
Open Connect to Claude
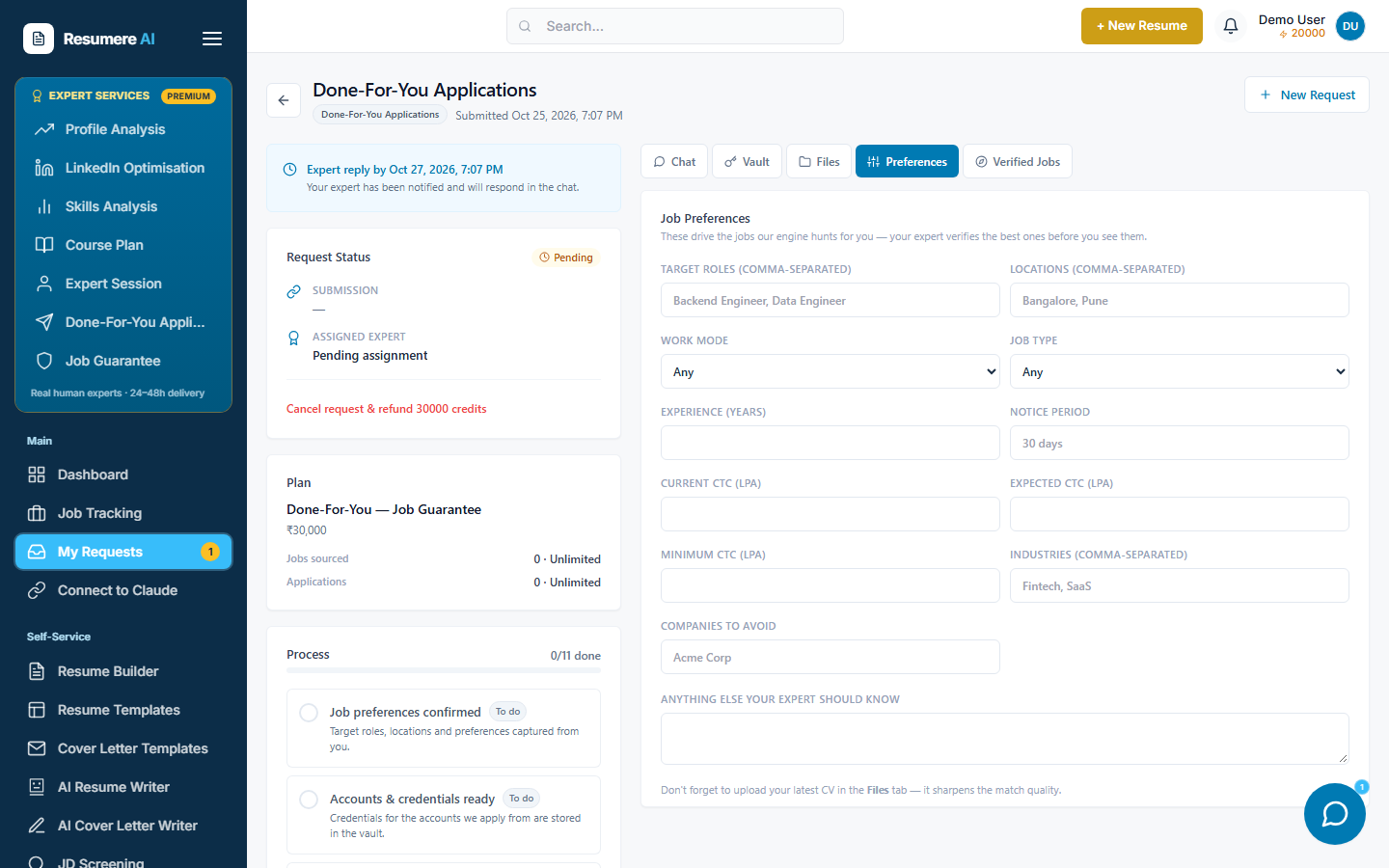pyautogui.click(x=123, y=590)
